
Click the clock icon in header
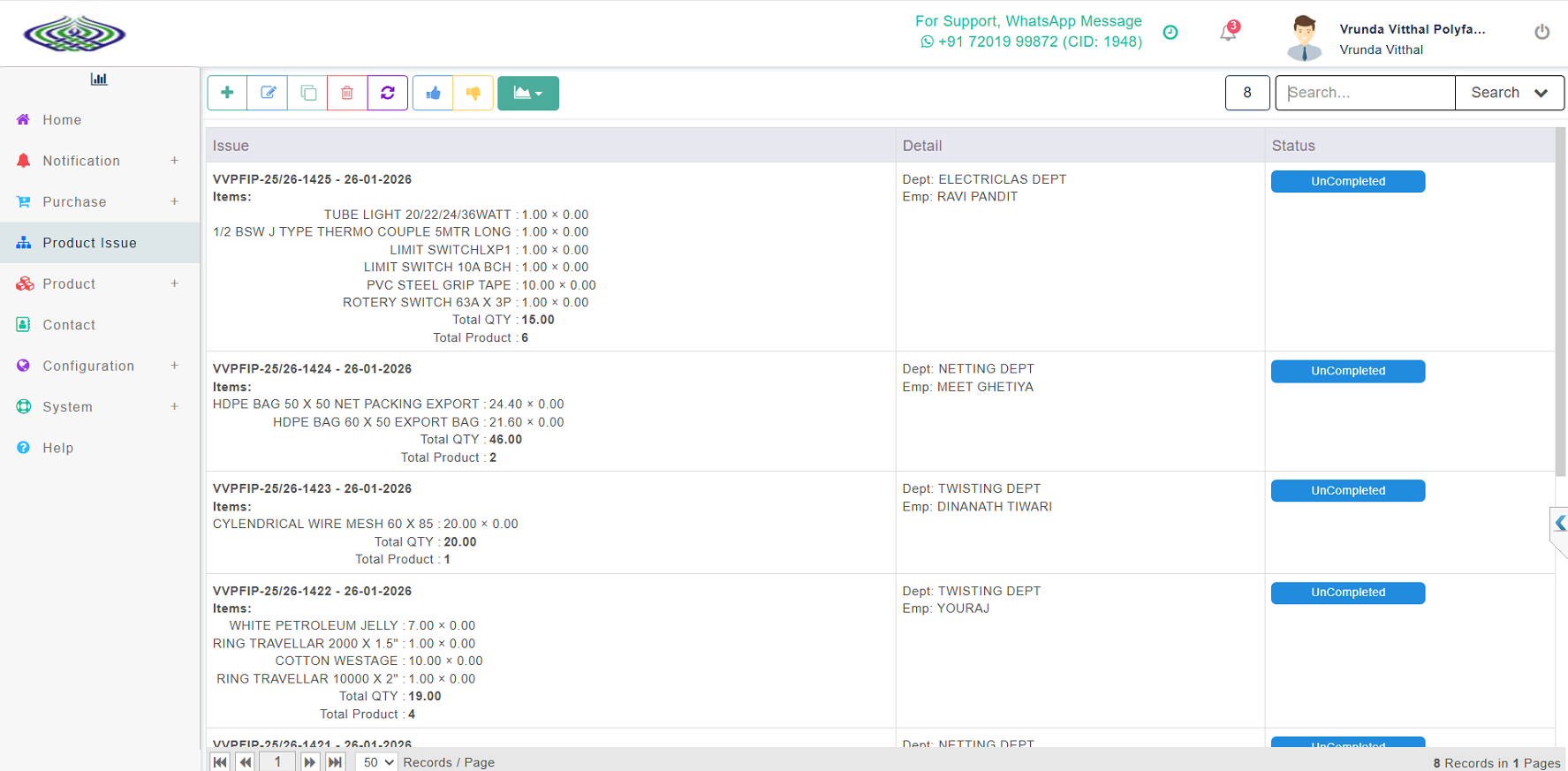pos(1170,33)
